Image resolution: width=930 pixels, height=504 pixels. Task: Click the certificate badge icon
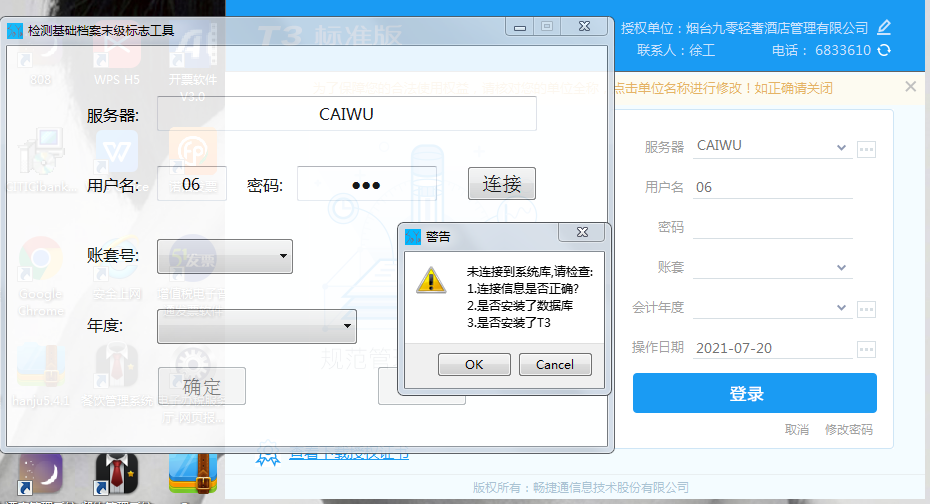(x=267, y=453)
